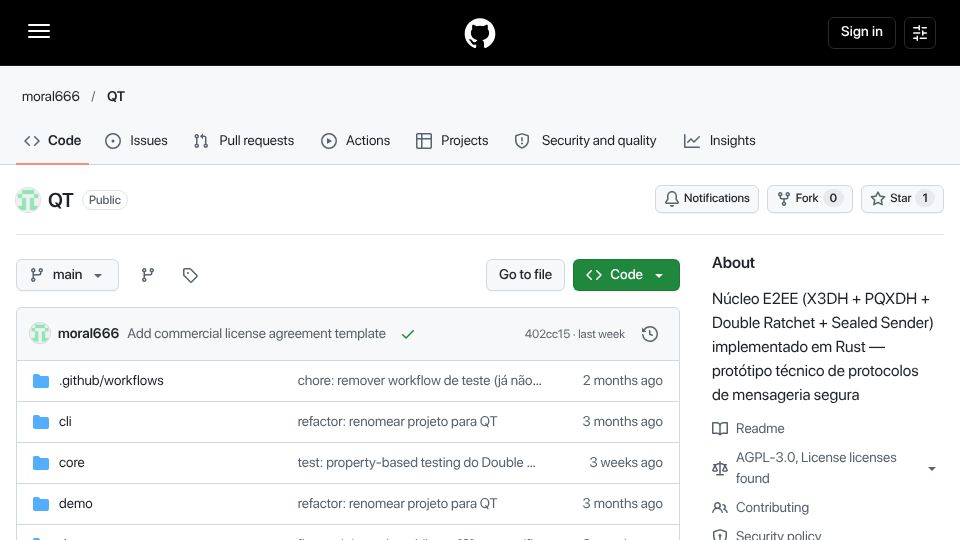Open the Actions tab
The width and height of the screenshot is (960, 540).
pos(355,141)
